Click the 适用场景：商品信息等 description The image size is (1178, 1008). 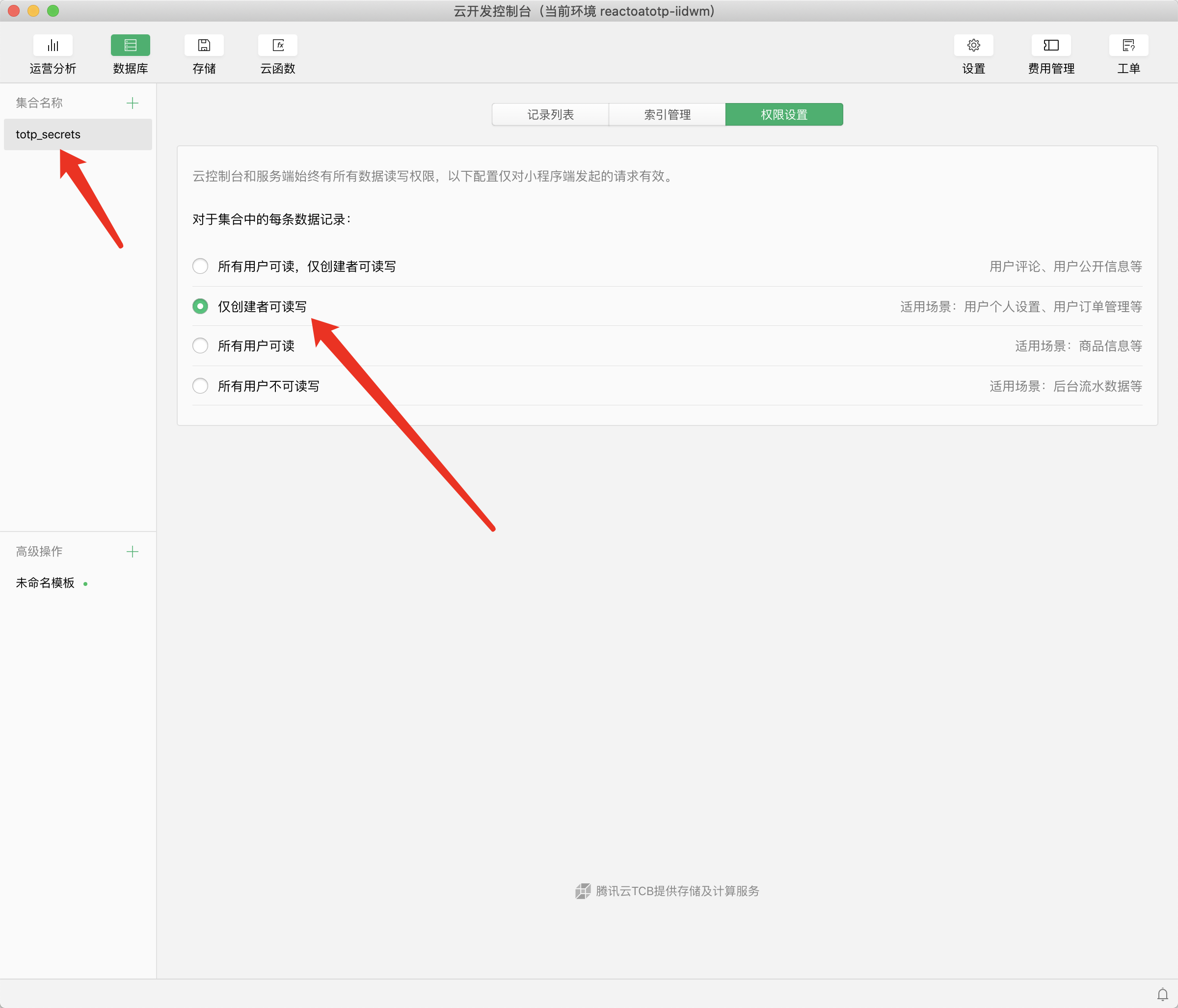[x=1078, y=345]
